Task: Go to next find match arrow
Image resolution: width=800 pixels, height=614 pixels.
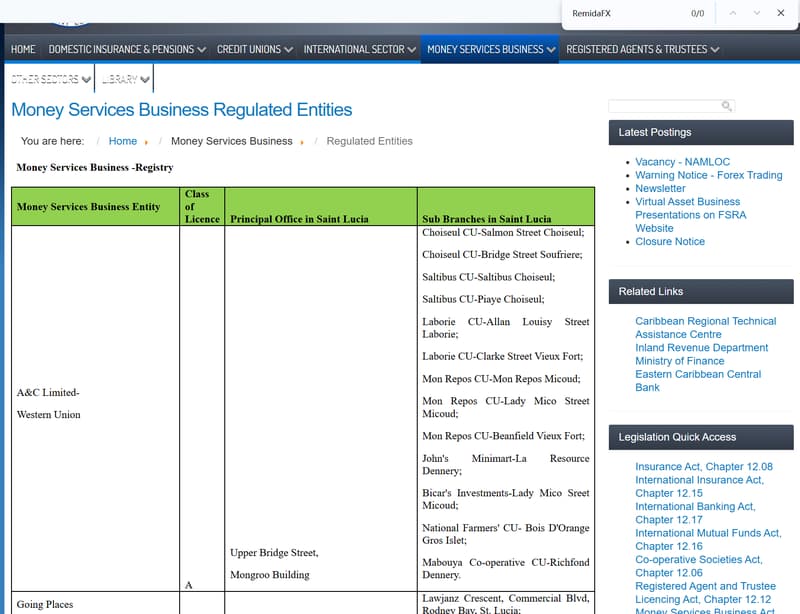Action: pyautogui.click(x=757, y=13)
